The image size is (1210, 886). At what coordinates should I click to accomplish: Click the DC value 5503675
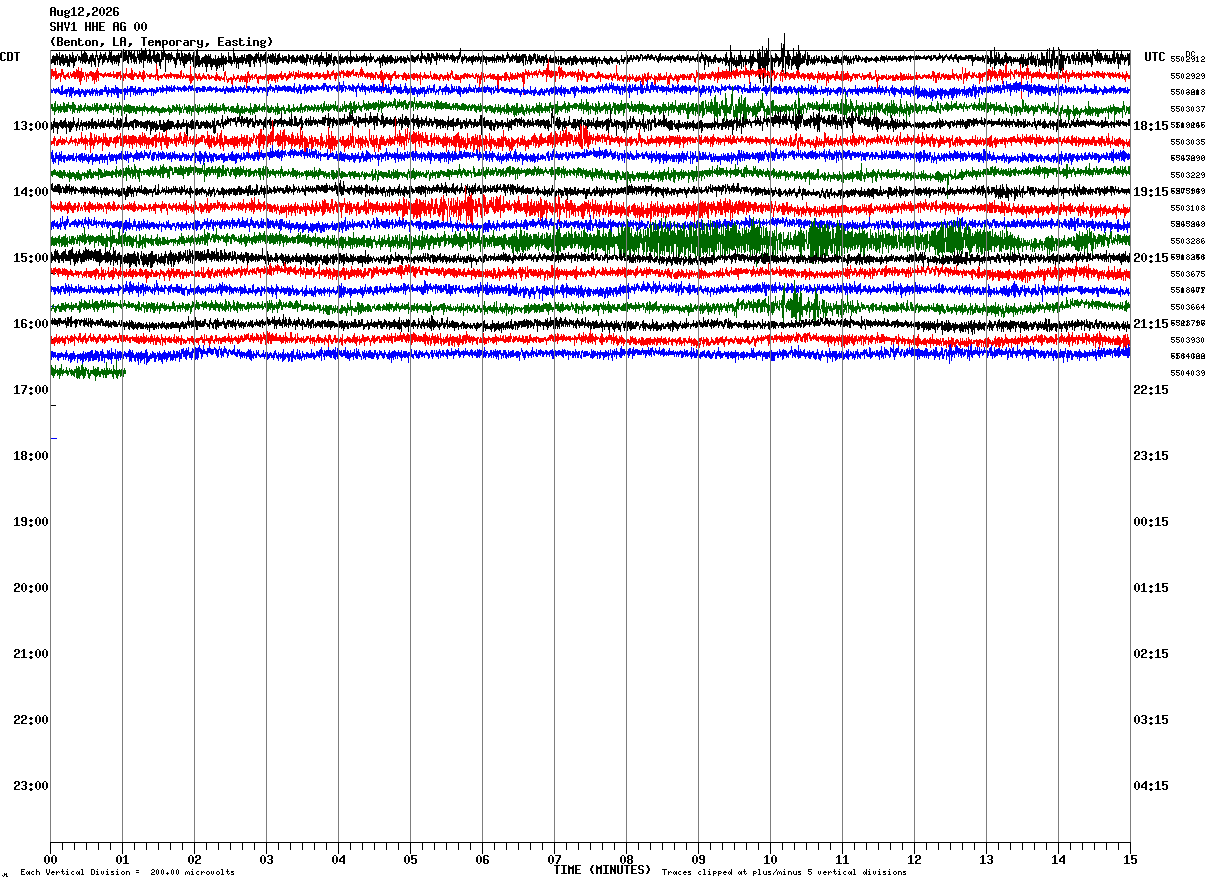coord(1188,274)
